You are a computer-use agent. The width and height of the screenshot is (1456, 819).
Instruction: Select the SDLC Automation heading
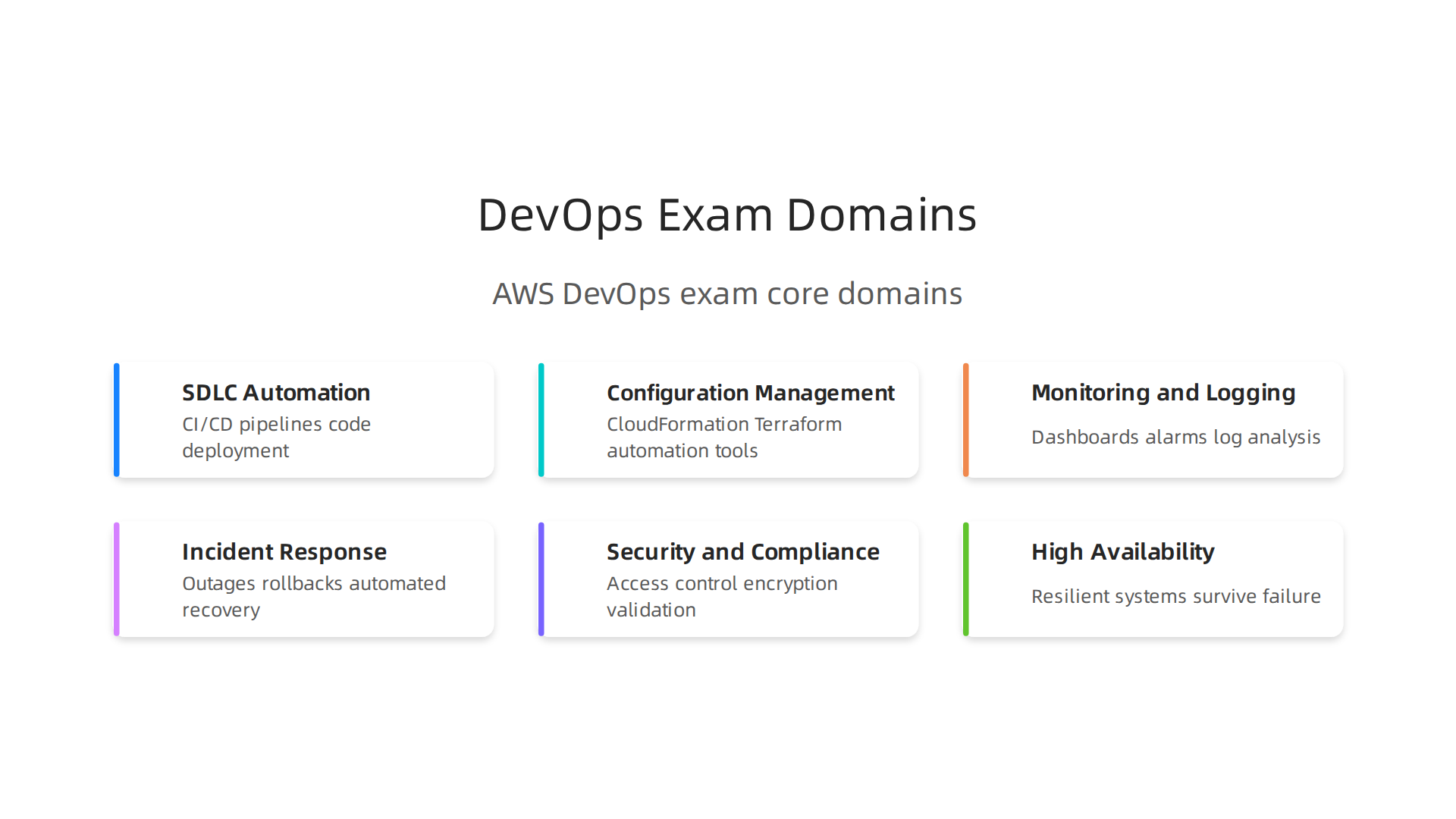[x=276, y=393]
